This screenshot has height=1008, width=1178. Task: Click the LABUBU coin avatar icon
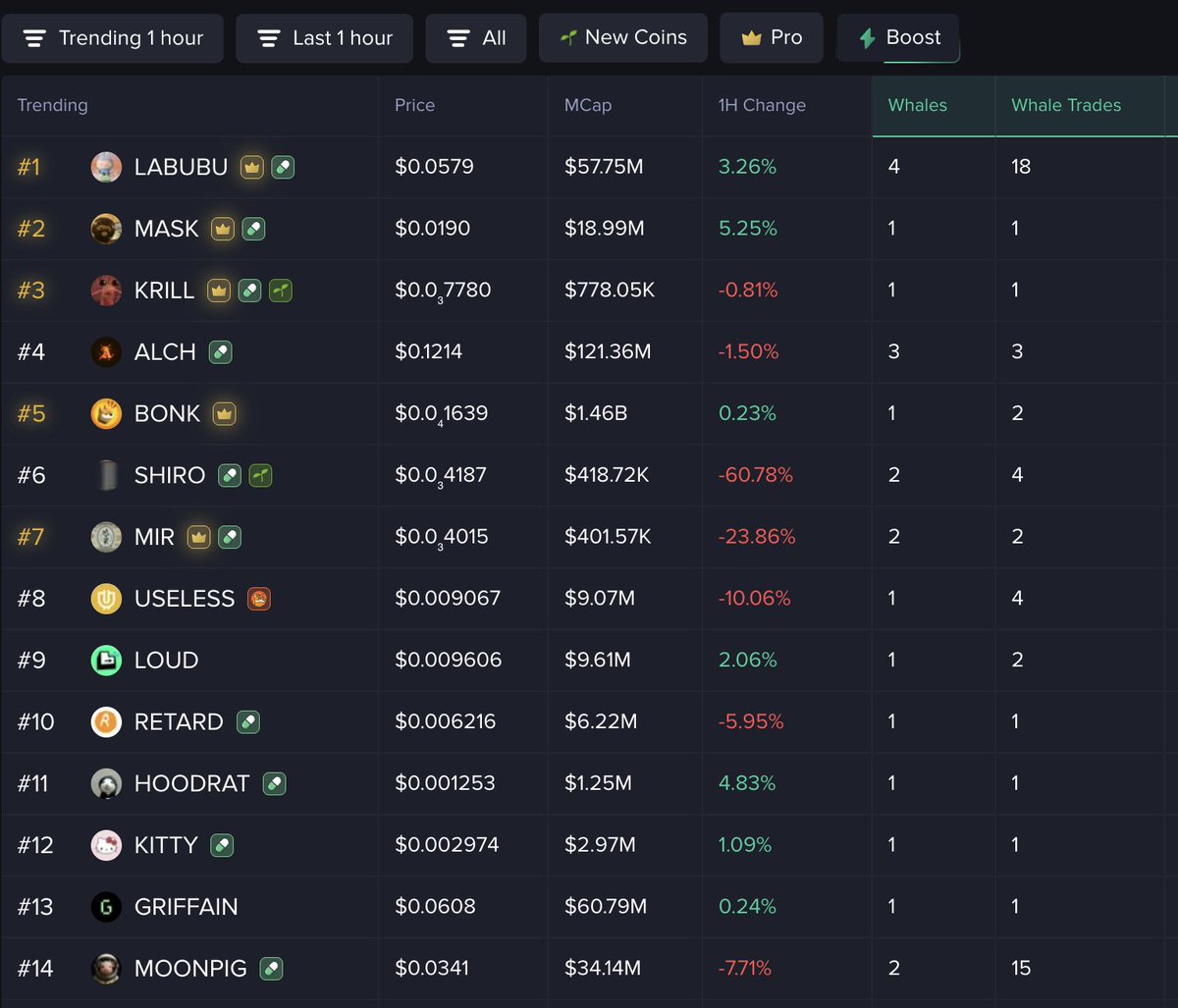[106, 167]
